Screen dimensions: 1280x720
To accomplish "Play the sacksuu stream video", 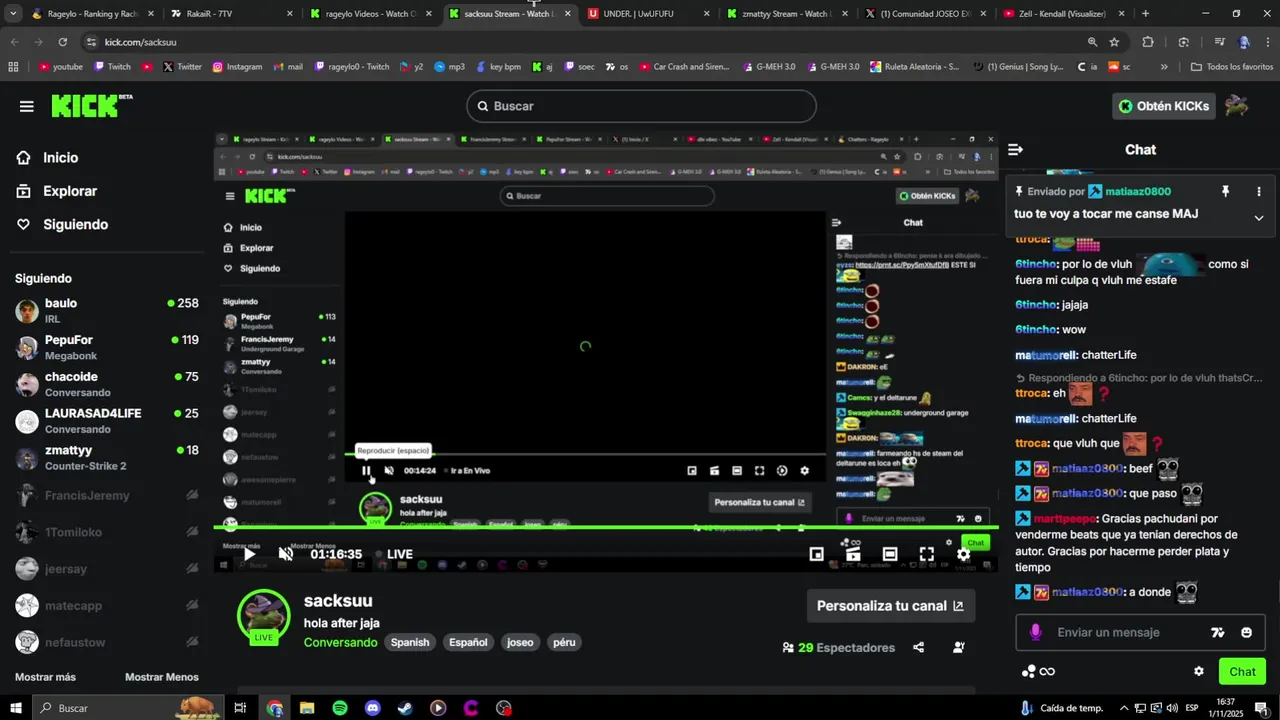I will (x=249, y=554).
